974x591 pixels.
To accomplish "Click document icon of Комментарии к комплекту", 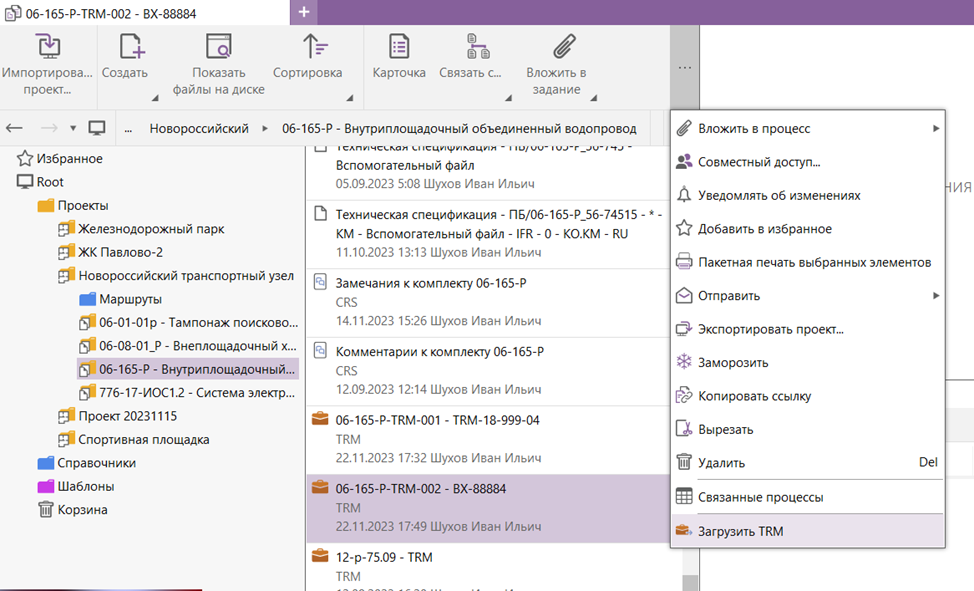I will point(320,350).
